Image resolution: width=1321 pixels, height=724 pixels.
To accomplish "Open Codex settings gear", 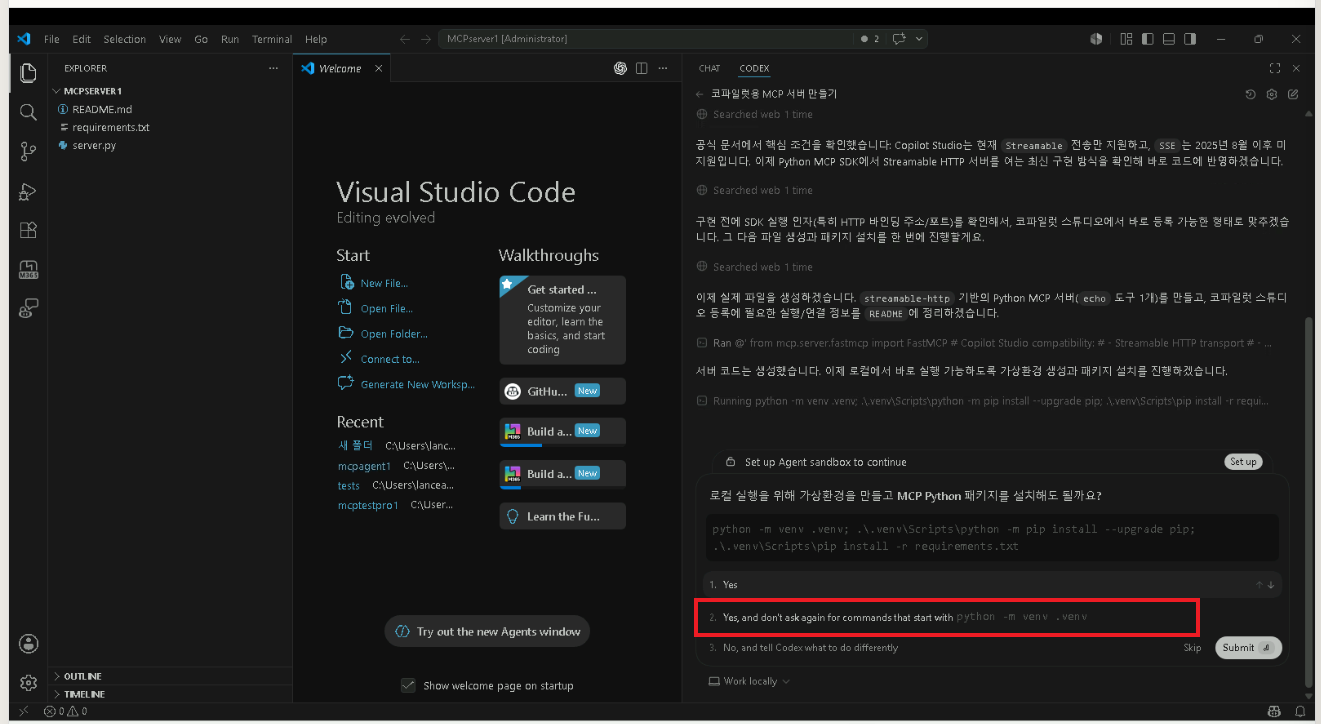I will tap(1272, 94).
